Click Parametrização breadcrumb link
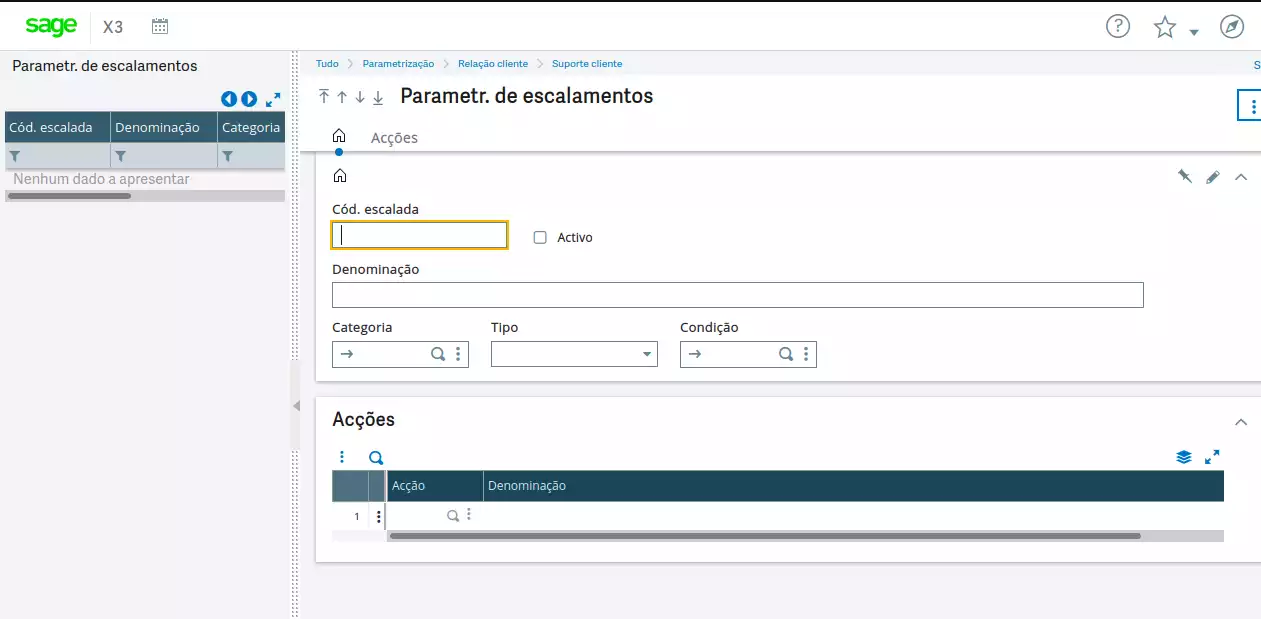1261x619 pixels. coord(398,64)
